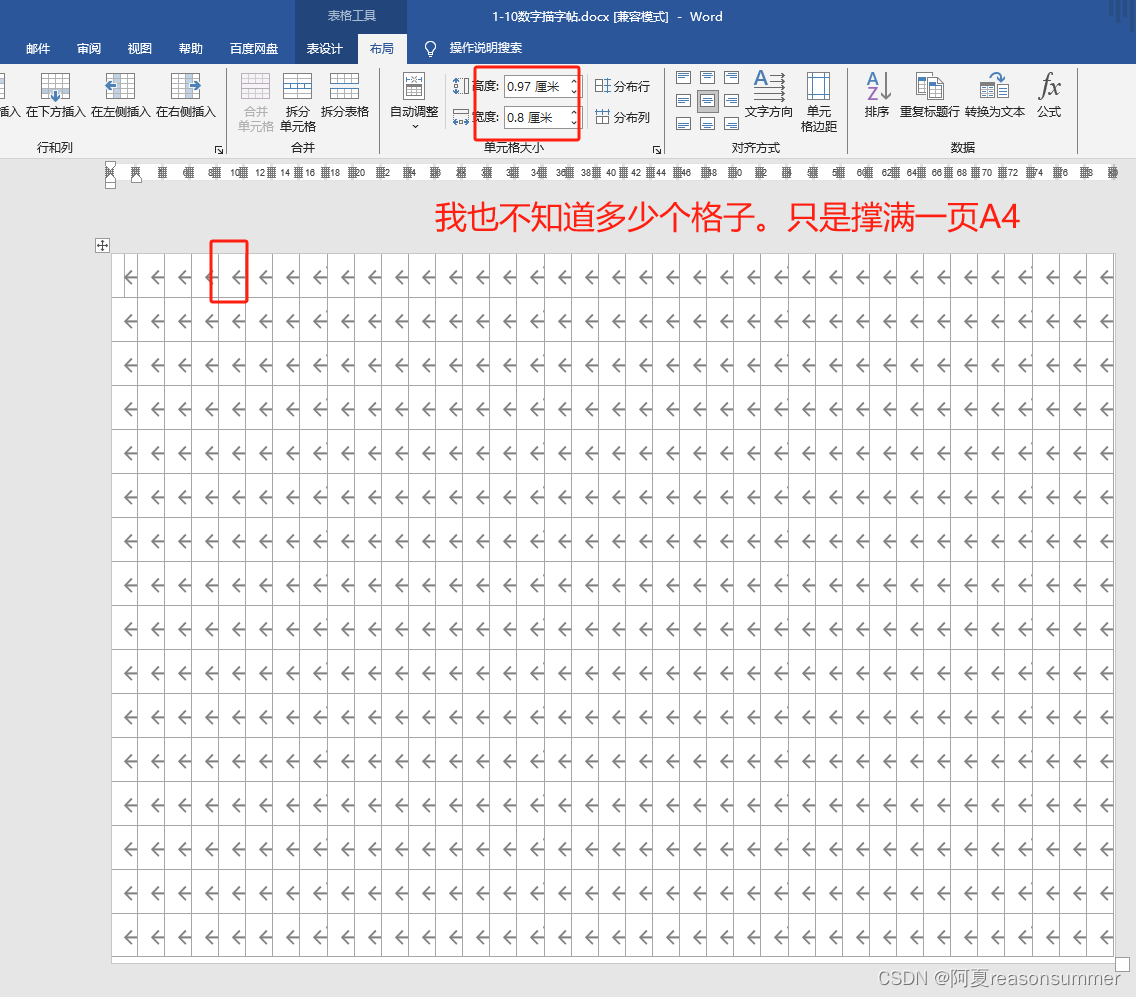Open Table Design (表设计) tab

click(x=324, y=49)
